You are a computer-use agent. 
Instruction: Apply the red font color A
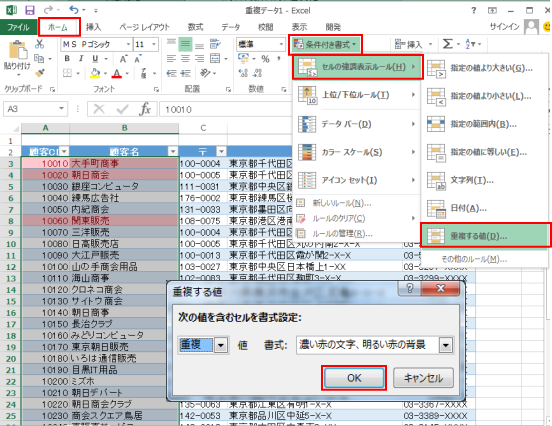pyautogui.click(x=117, y=73)
